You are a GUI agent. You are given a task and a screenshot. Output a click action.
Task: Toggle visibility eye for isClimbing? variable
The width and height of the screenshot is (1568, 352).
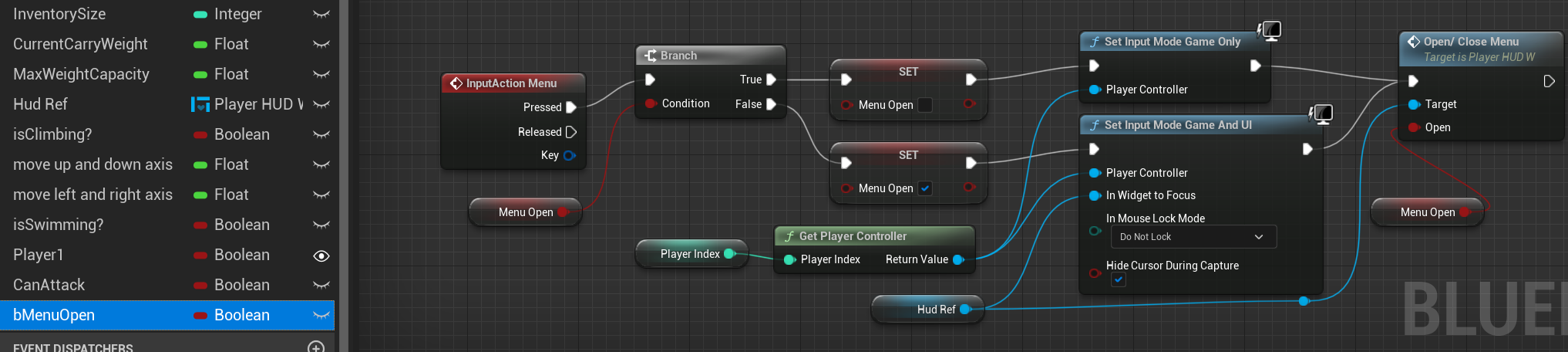click(321, 134)
